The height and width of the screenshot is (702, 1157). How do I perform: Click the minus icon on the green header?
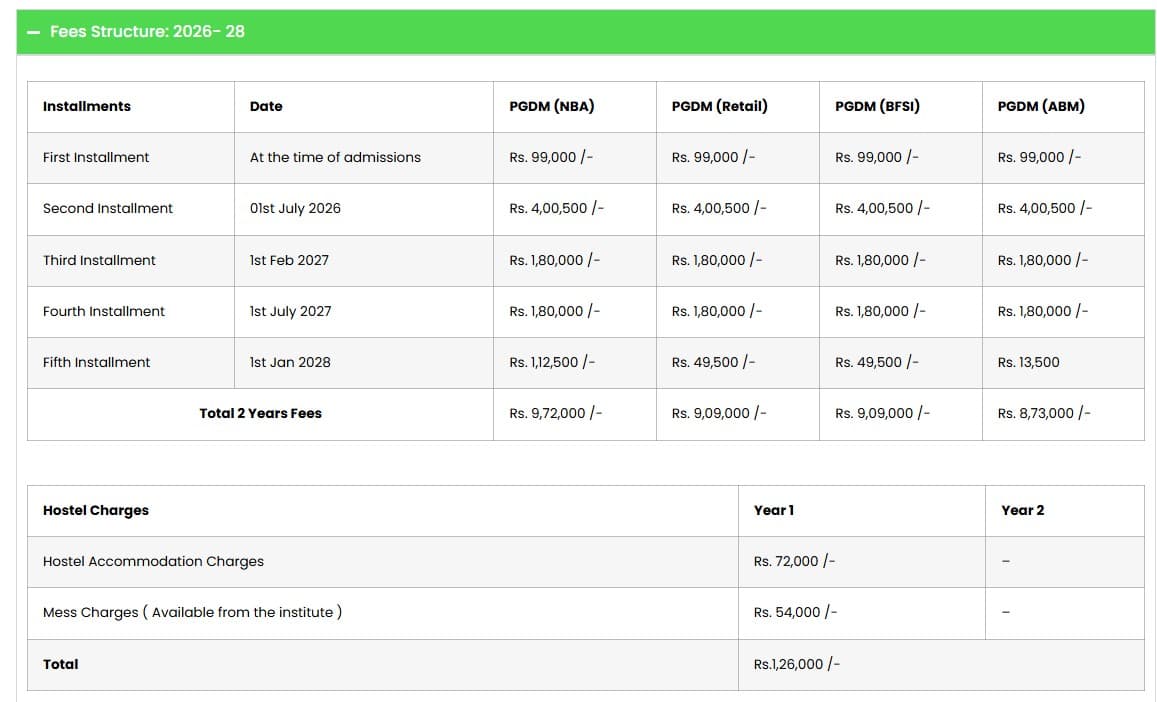[33, 31]
